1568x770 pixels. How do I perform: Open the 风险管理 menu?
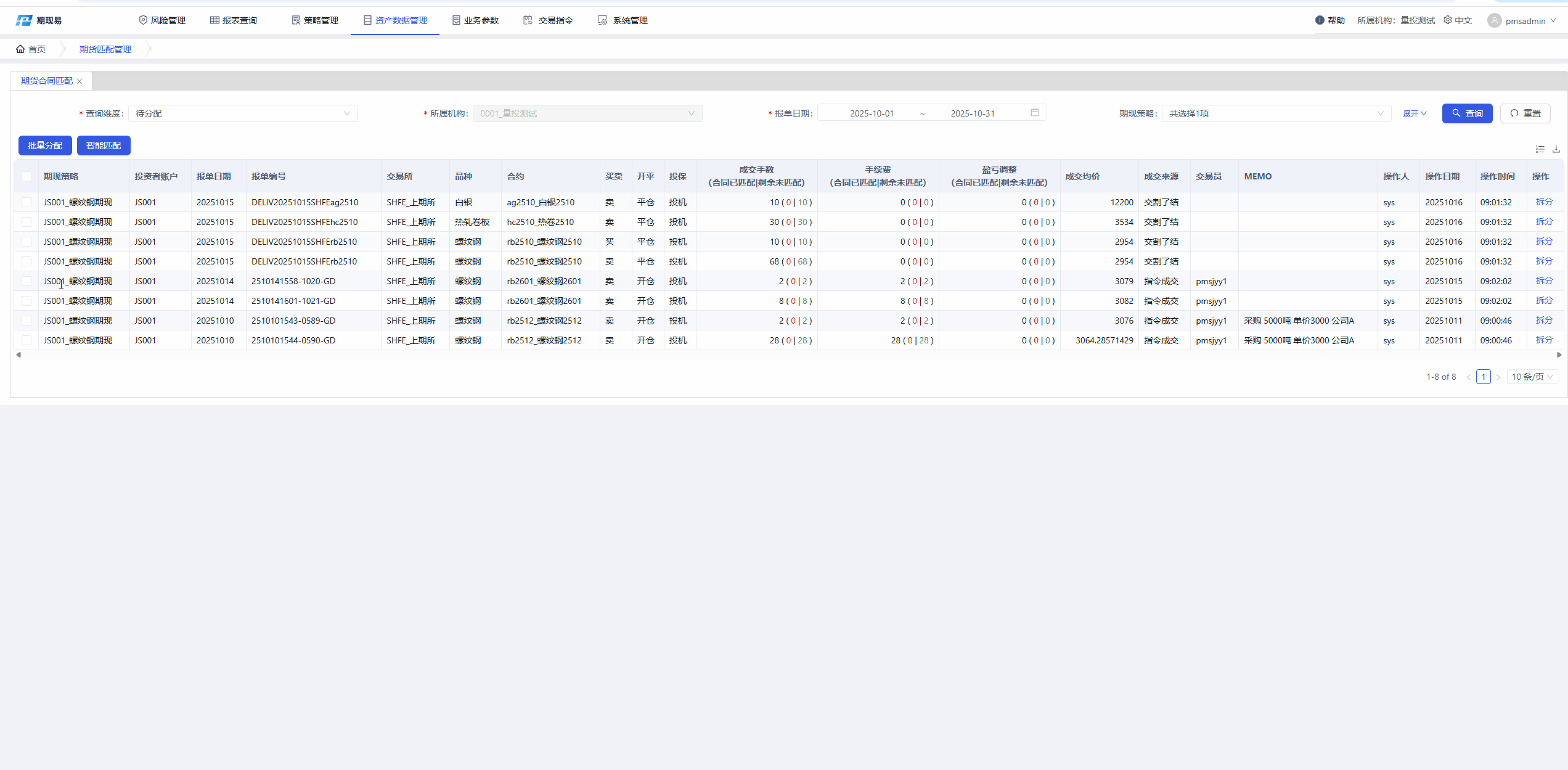[x=162, y=20]
